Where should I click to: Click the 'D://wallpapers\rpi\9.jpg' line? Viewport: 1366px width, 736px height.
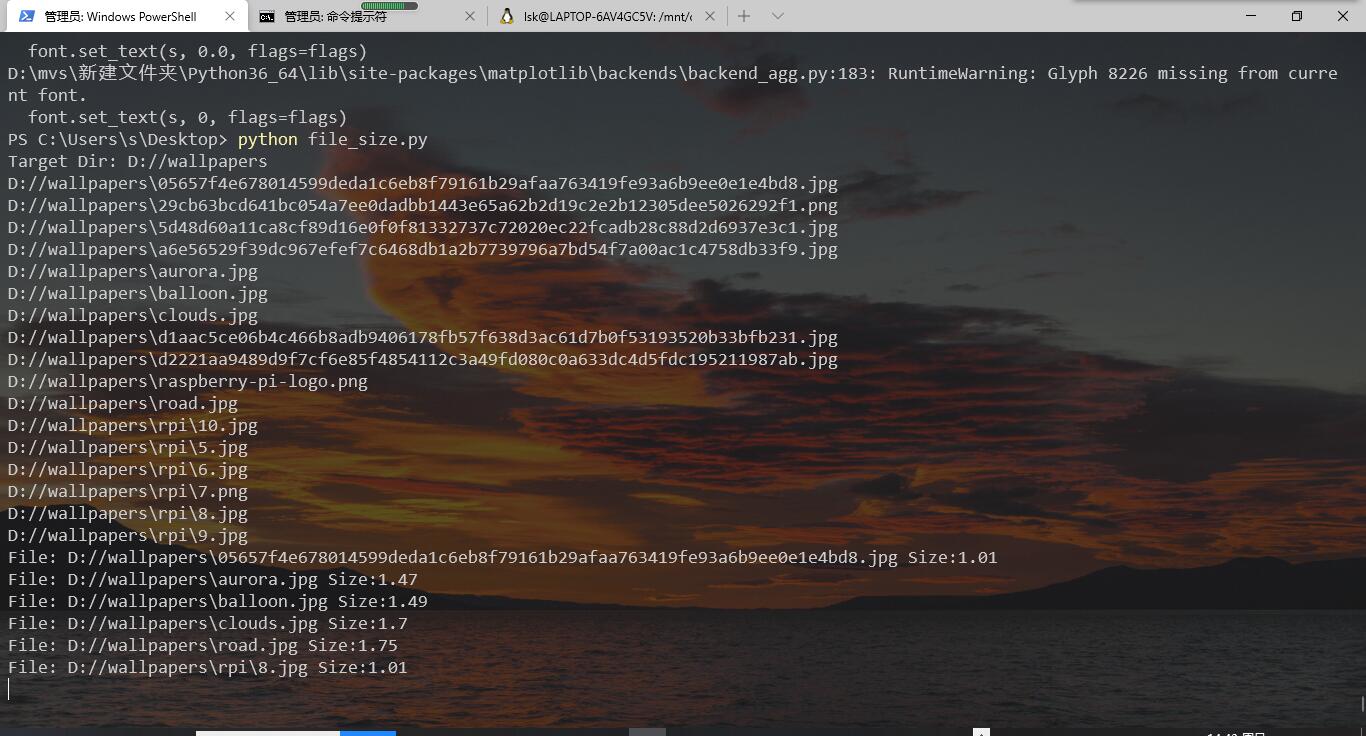[128, 535]
